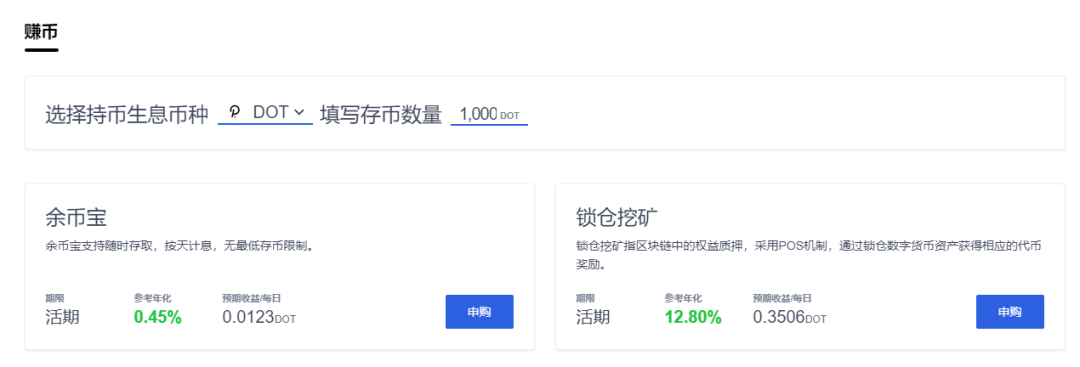Click the 填写存币数量 label

381,114
